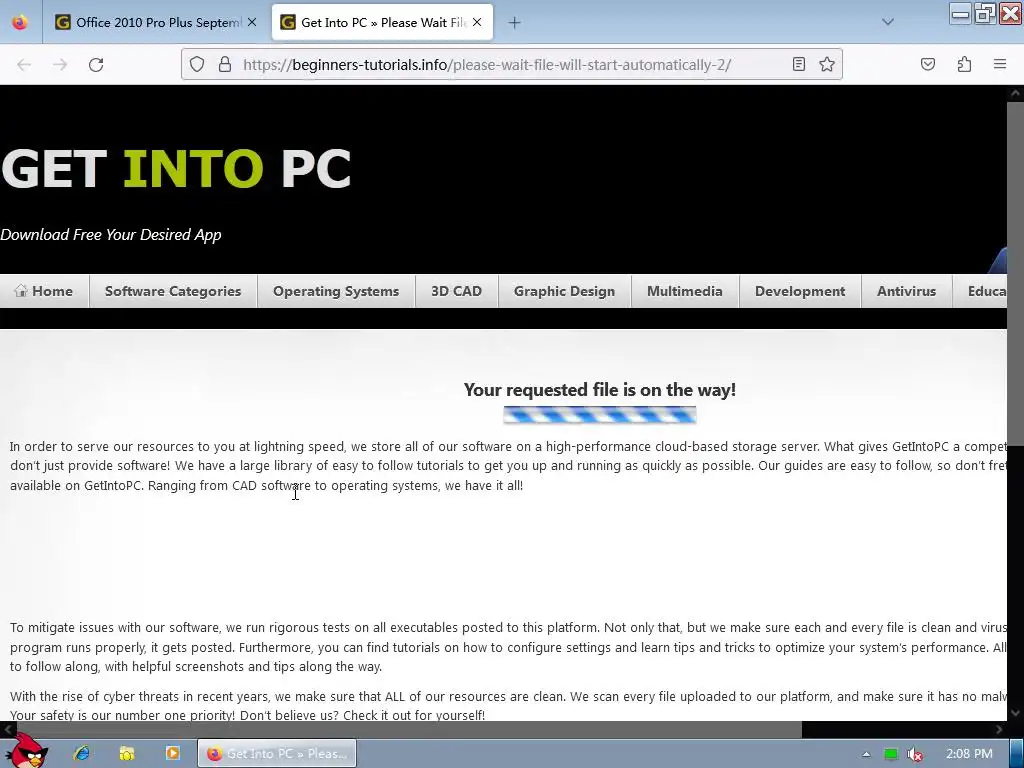Reload the current page
1024x768 pixels.
[x=96, y=65]
